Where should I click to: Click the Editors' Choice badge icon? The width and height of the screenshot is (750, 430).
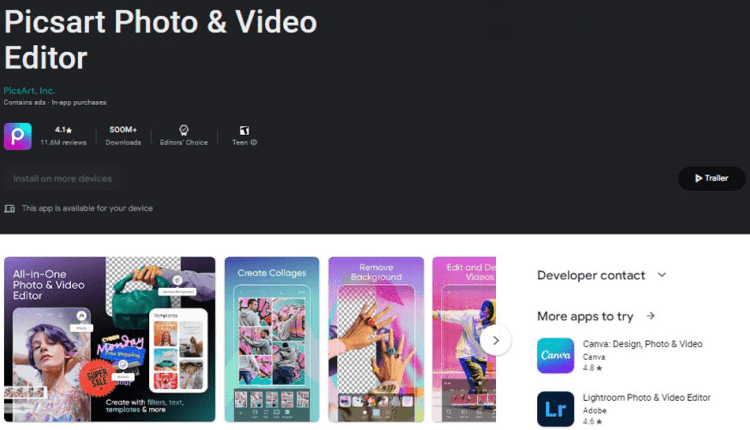(184, 130)
